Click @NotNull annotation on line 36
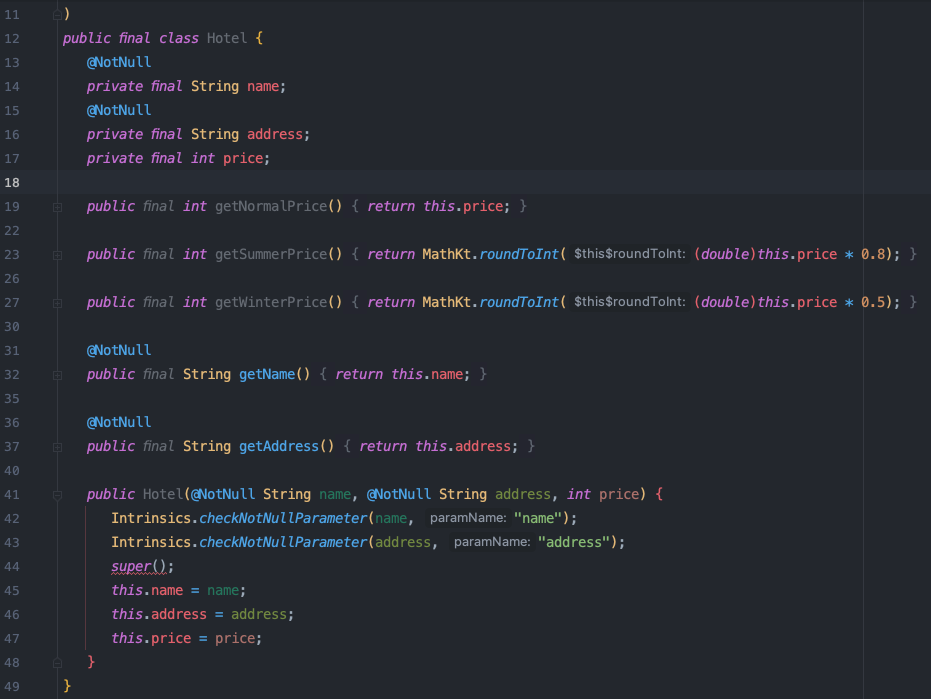931x699 pixels. (119, 422)
